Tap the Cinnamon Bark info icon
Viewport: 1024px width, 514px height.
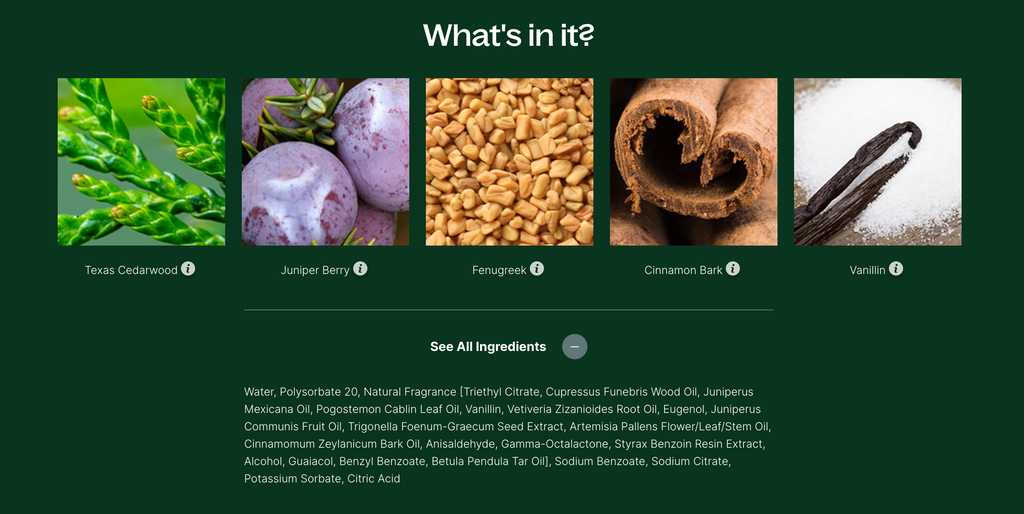pos(733,268)
